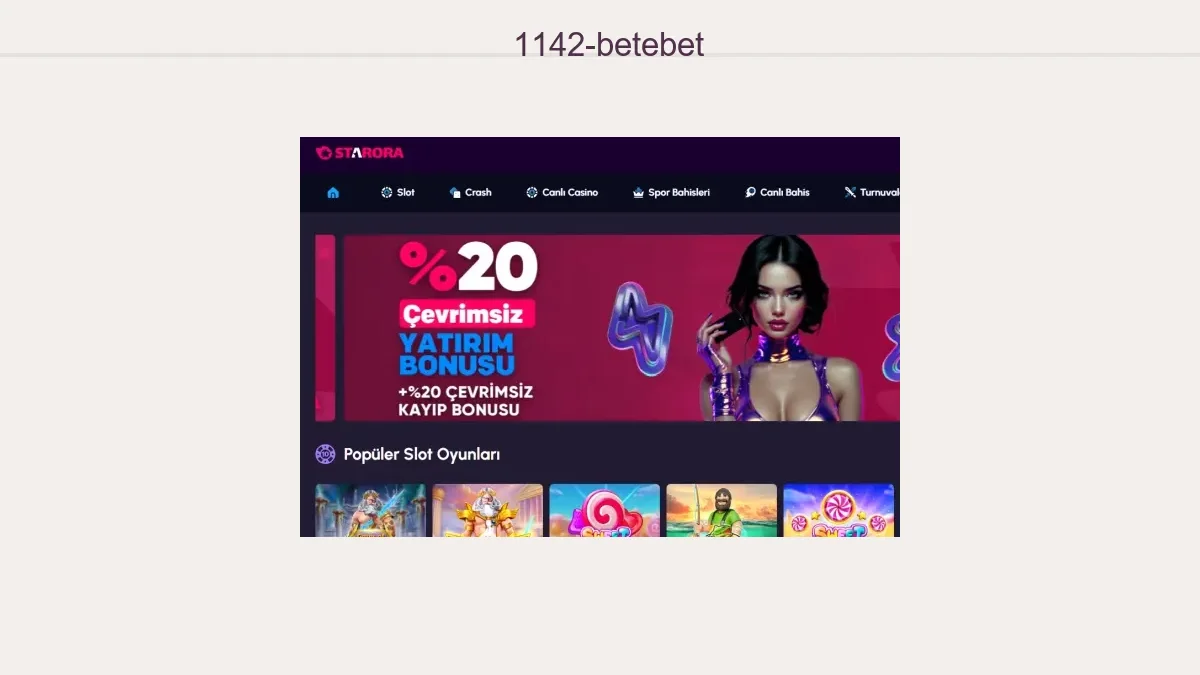The height and width of the screenshot is (675, 1200).
Task: Click the Turnuva crossed-swords icon
Action: point(850,192)
